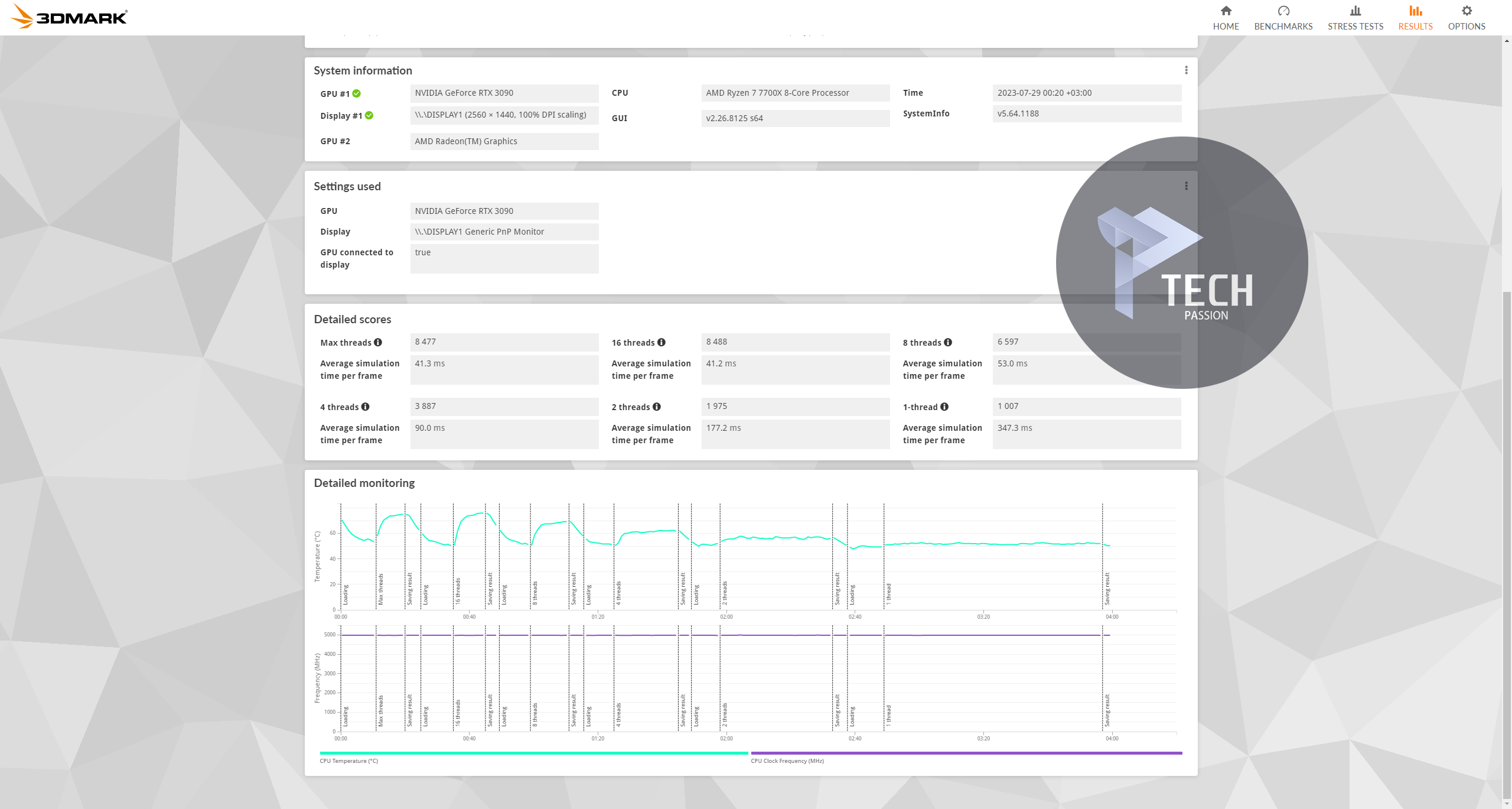Screen dimensions: 1512x809
Task: Click the Home icon in top navigation
Action: tap(1226, 11)
